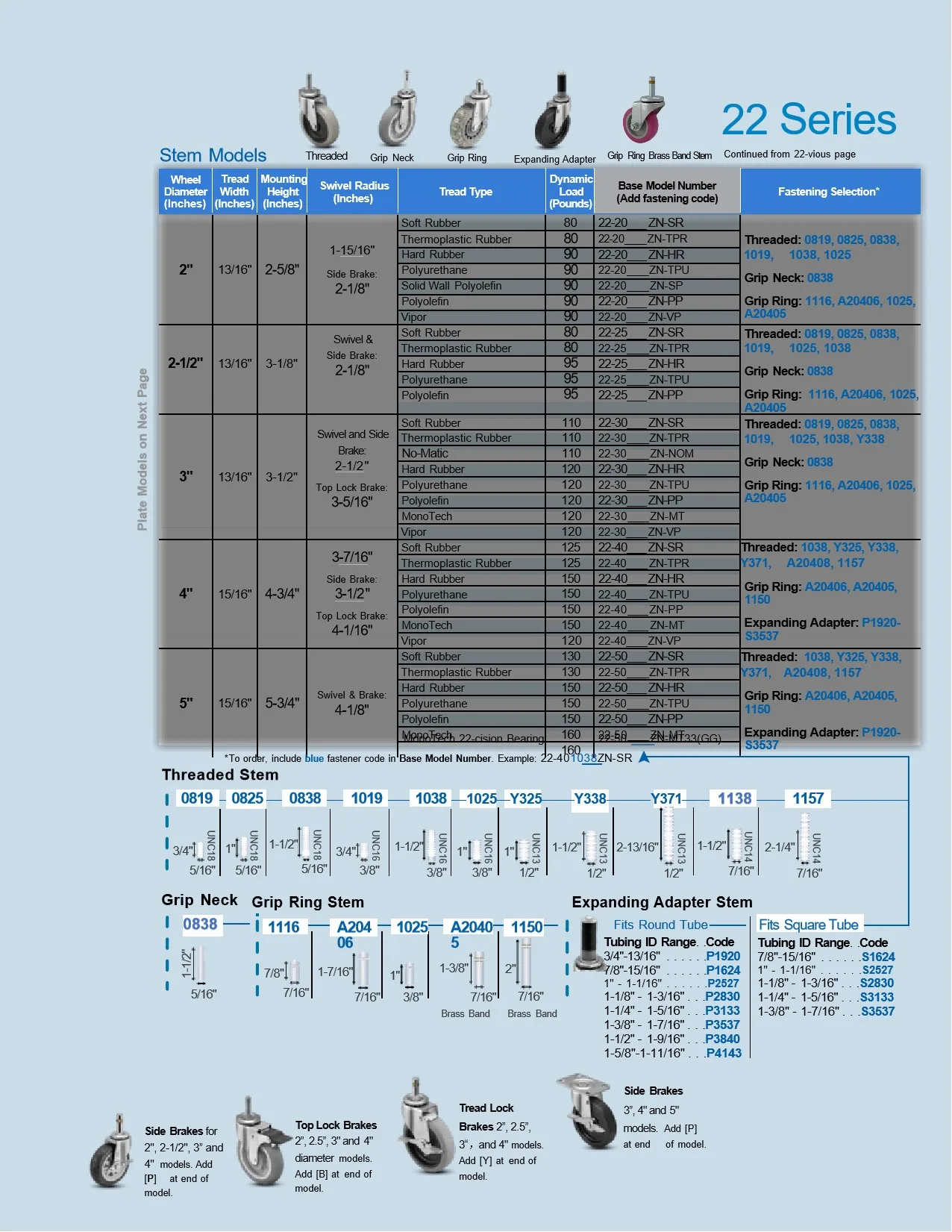Click the Fits Square Tube label
The image size is (952, 1232).
pos(808,925)
